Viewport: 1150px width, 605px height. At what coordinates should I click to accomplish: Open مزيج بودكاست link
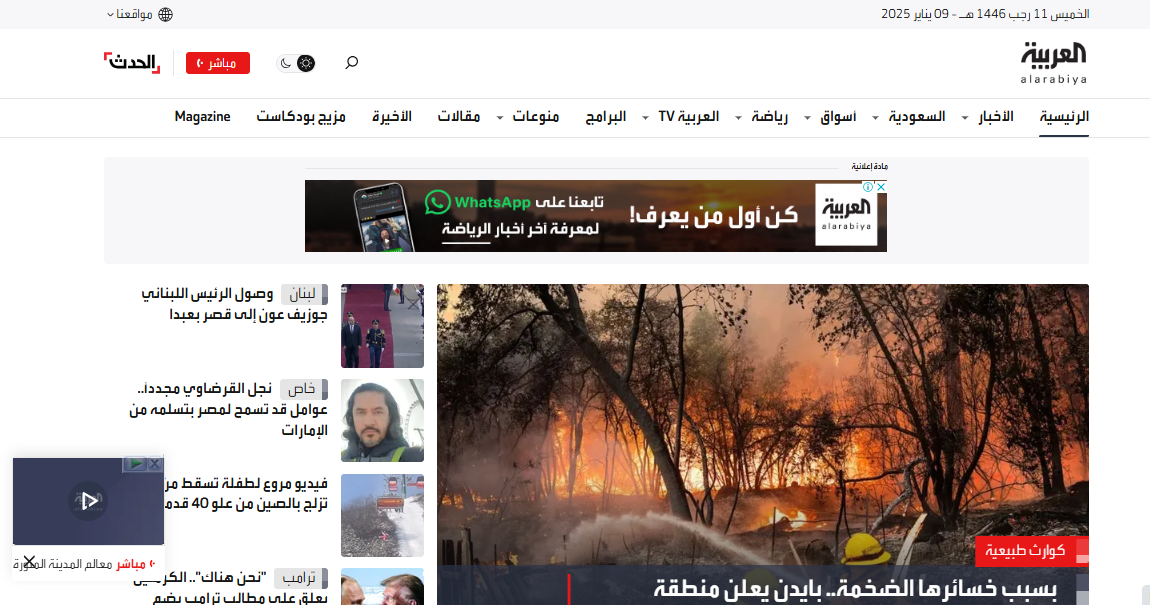coord(301,117)
